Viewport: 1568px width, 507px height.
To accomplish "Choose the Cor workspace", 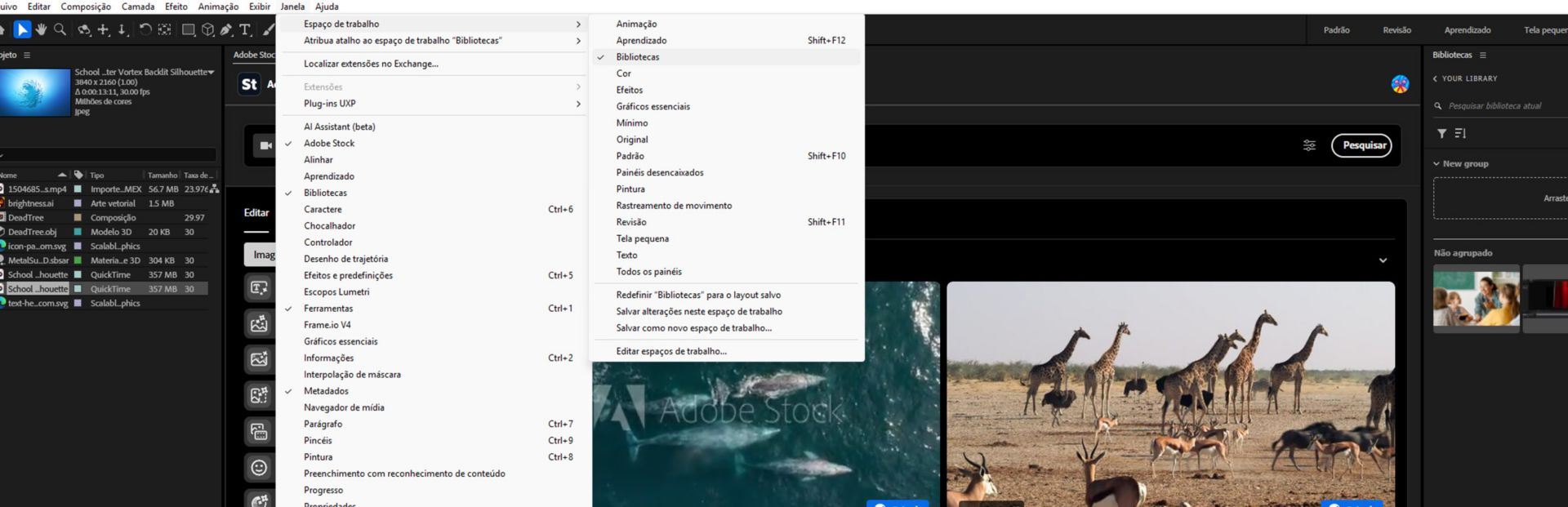I will pos(726,73).
